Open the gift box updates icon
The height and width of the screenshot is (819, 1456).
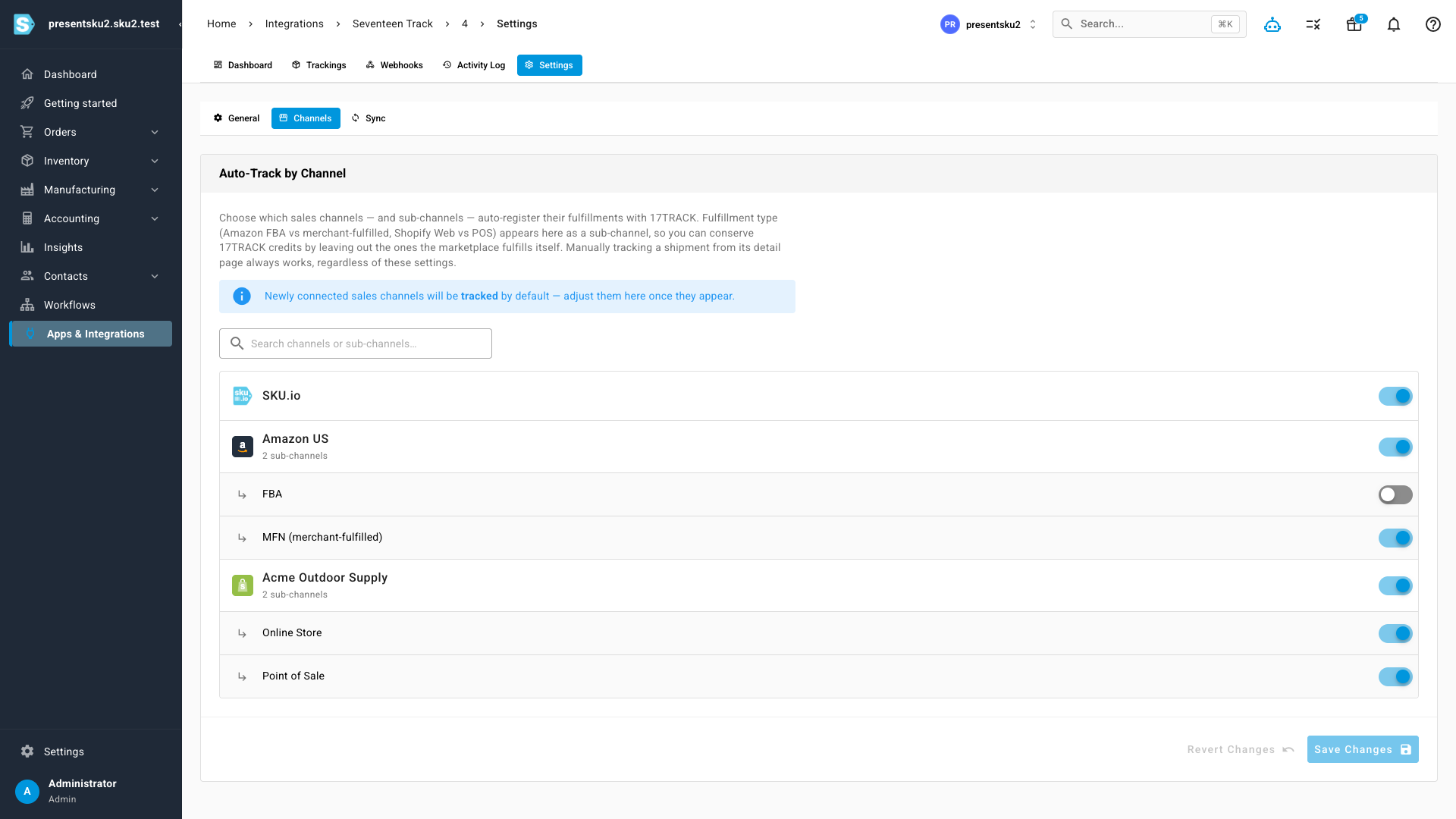[1354, 24]
